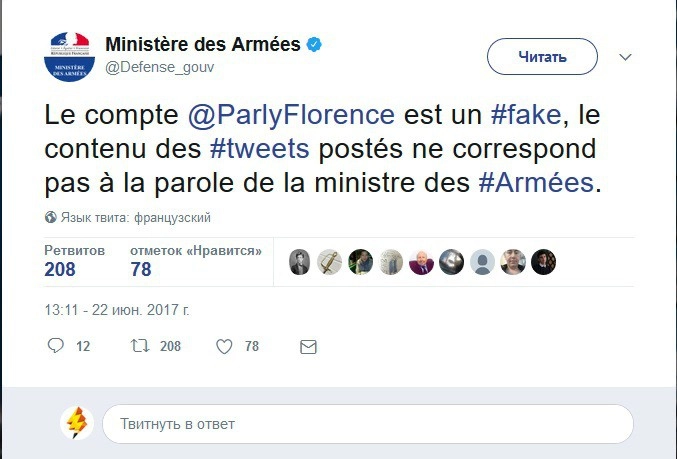
Task: Click the Твитнуть в ответ field
Action: pos(367,424)
